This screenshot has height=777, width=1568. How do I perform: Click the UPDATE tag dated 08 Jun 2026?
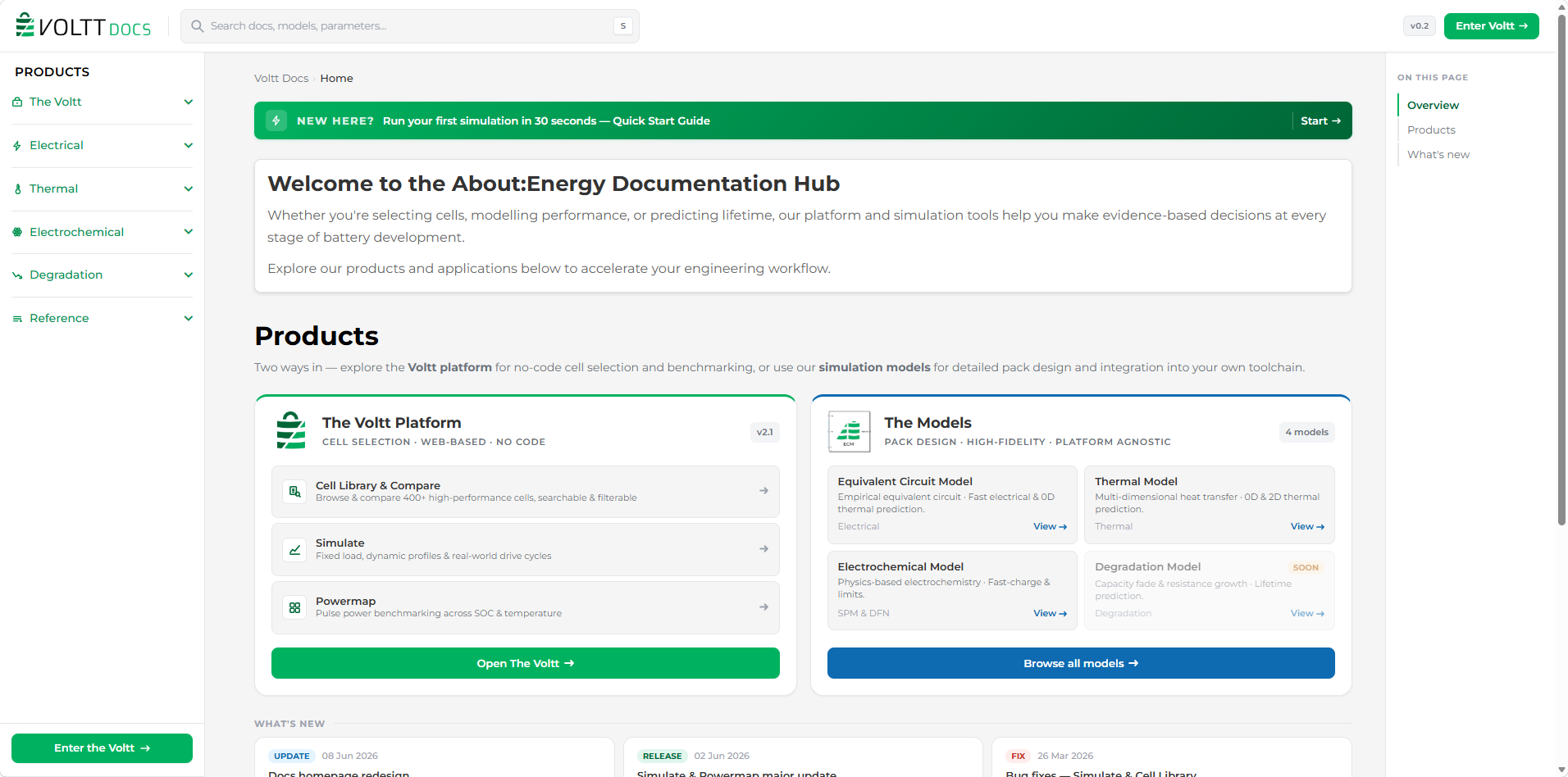click(292, 756)
